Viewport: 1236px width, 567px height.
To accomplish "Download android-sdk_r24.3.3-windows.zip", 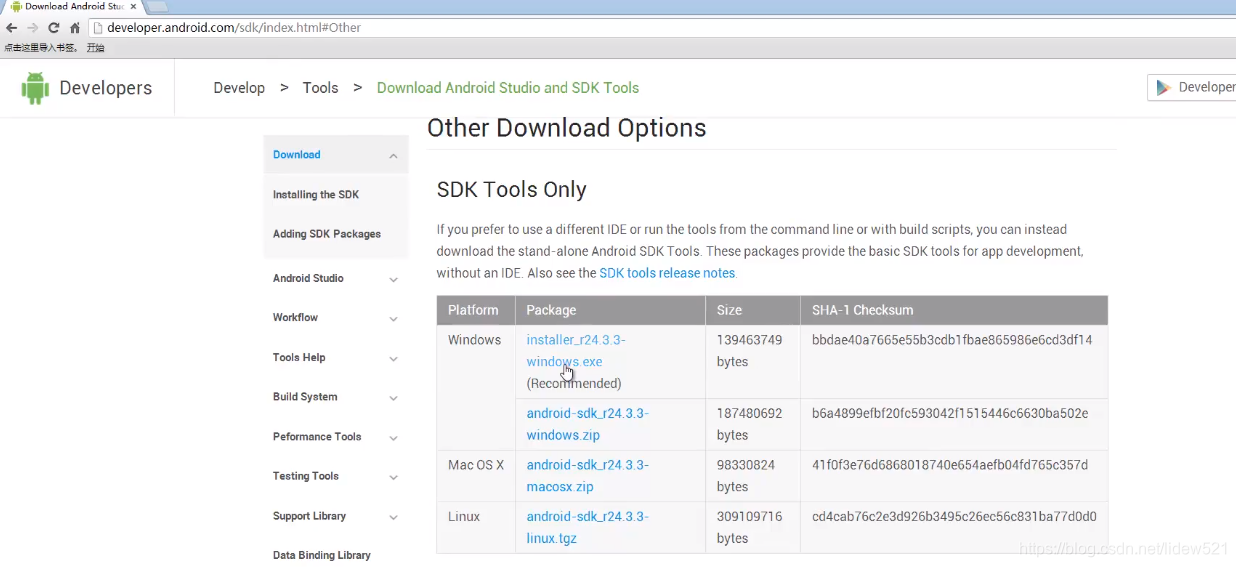I will click(x=588, y=424).
